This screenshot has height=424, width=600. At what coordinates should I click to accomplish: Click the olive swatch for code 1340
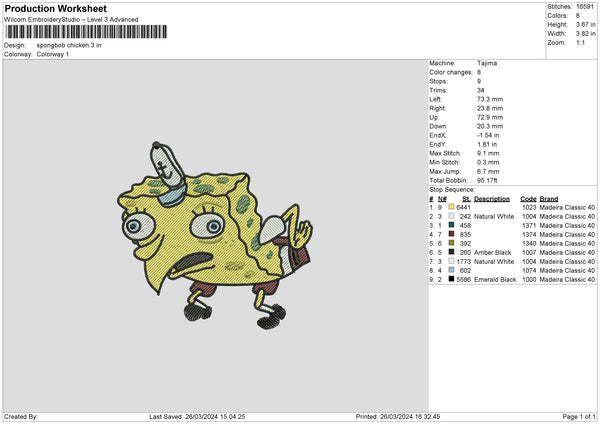(x=451, y=243)
